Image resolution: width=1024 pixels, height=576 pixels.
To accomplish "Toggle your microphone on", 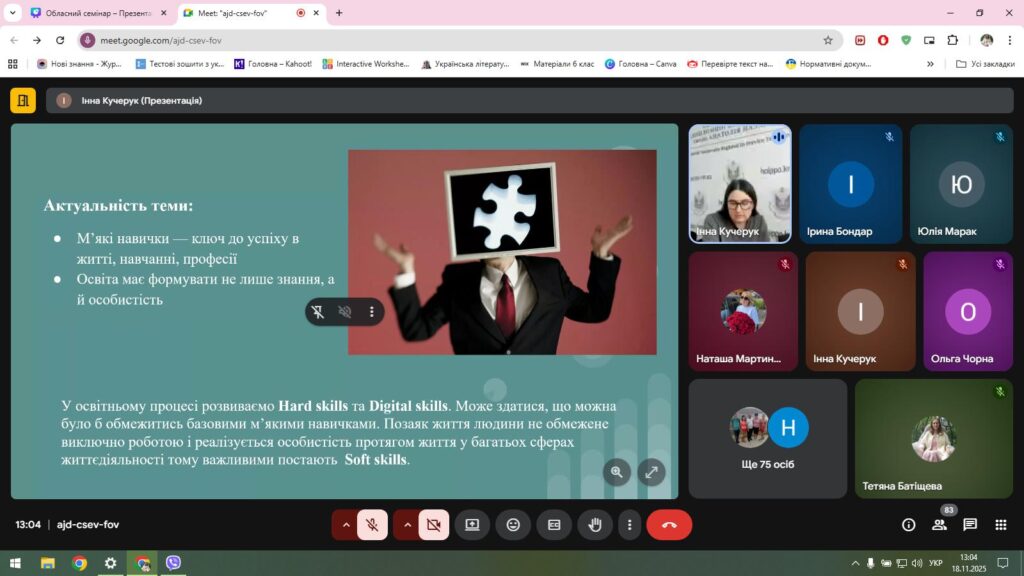I will point(372,524).
